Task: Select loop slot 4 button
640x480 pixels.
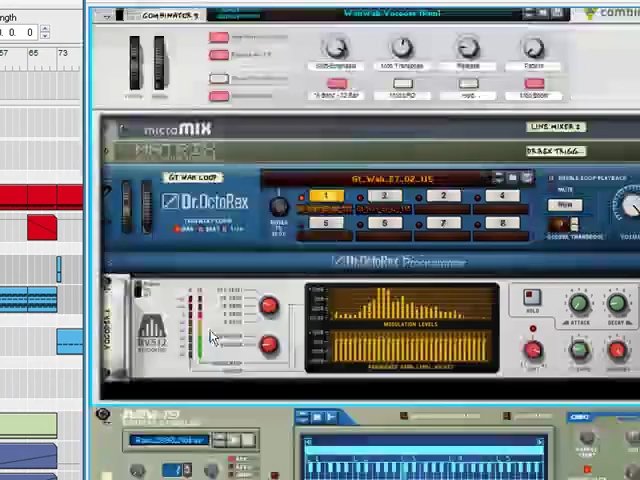Action: click(x=502, y=196)
